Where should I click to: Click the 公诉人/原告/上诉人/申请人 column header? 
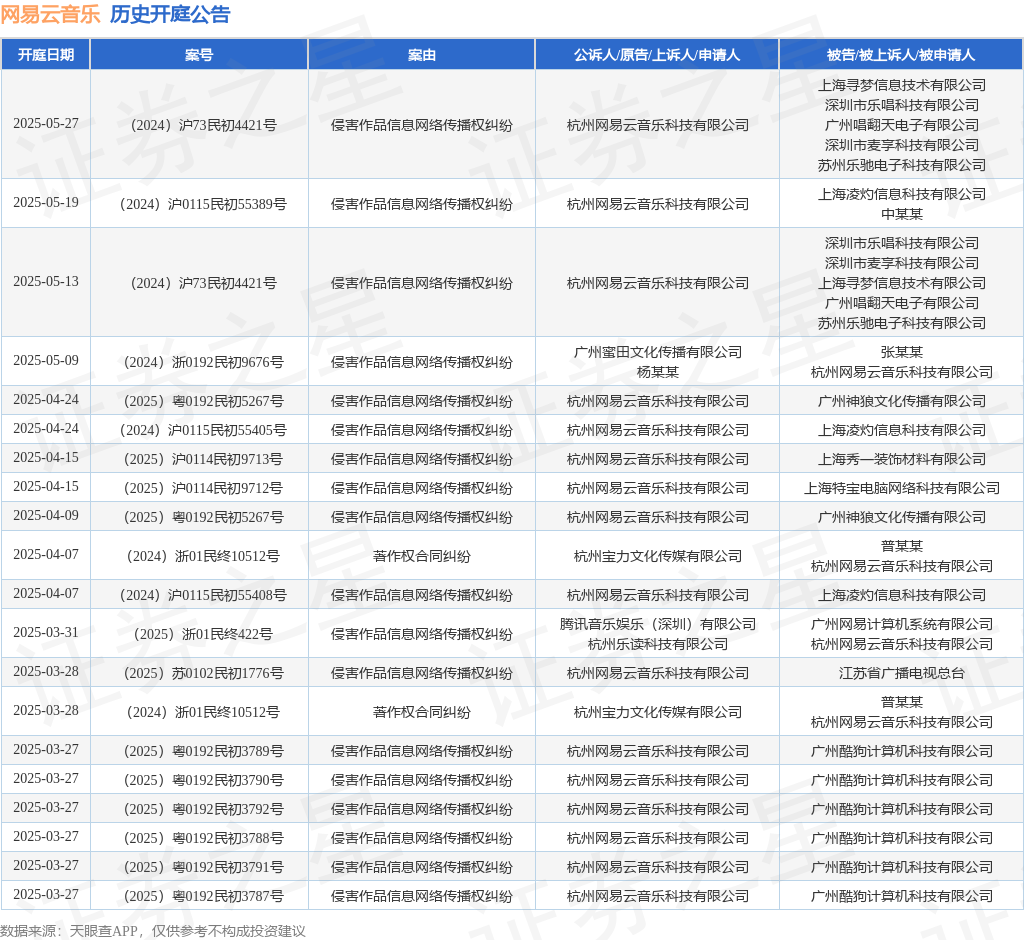(657, 55)
